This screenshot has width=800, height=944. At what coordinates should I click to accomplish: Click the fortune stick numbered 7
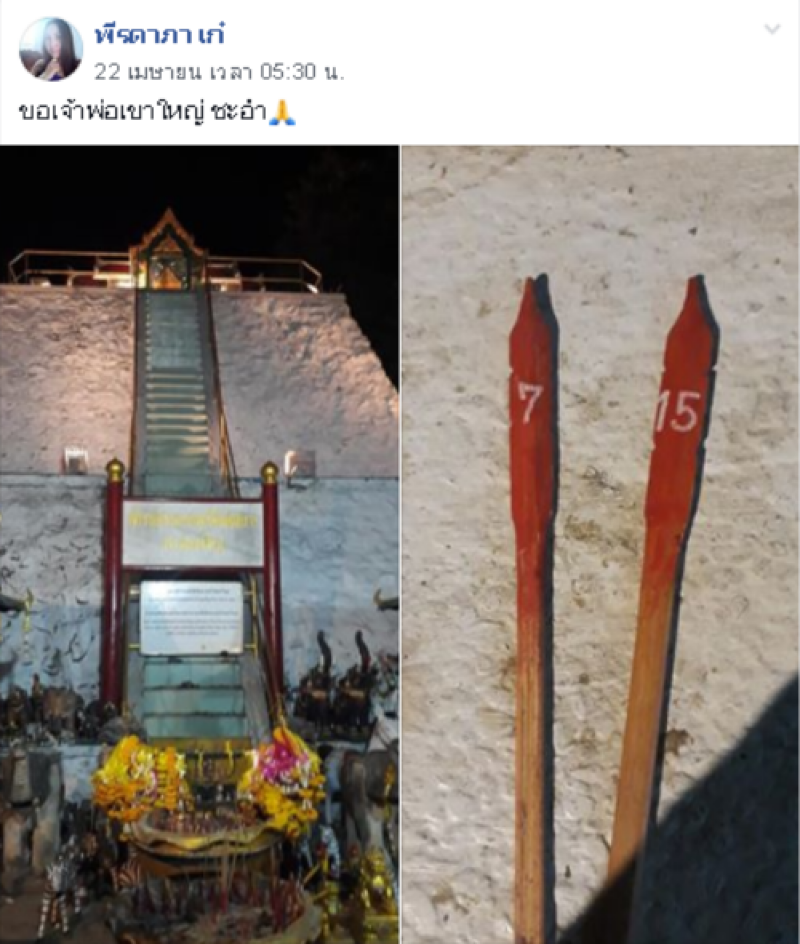coord(533,608)
